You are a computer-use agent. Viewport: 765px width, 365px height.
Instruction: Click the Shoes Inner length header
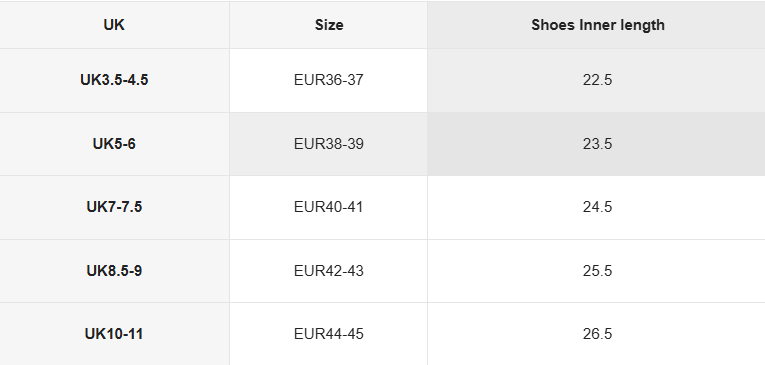[x=597, y=25]
